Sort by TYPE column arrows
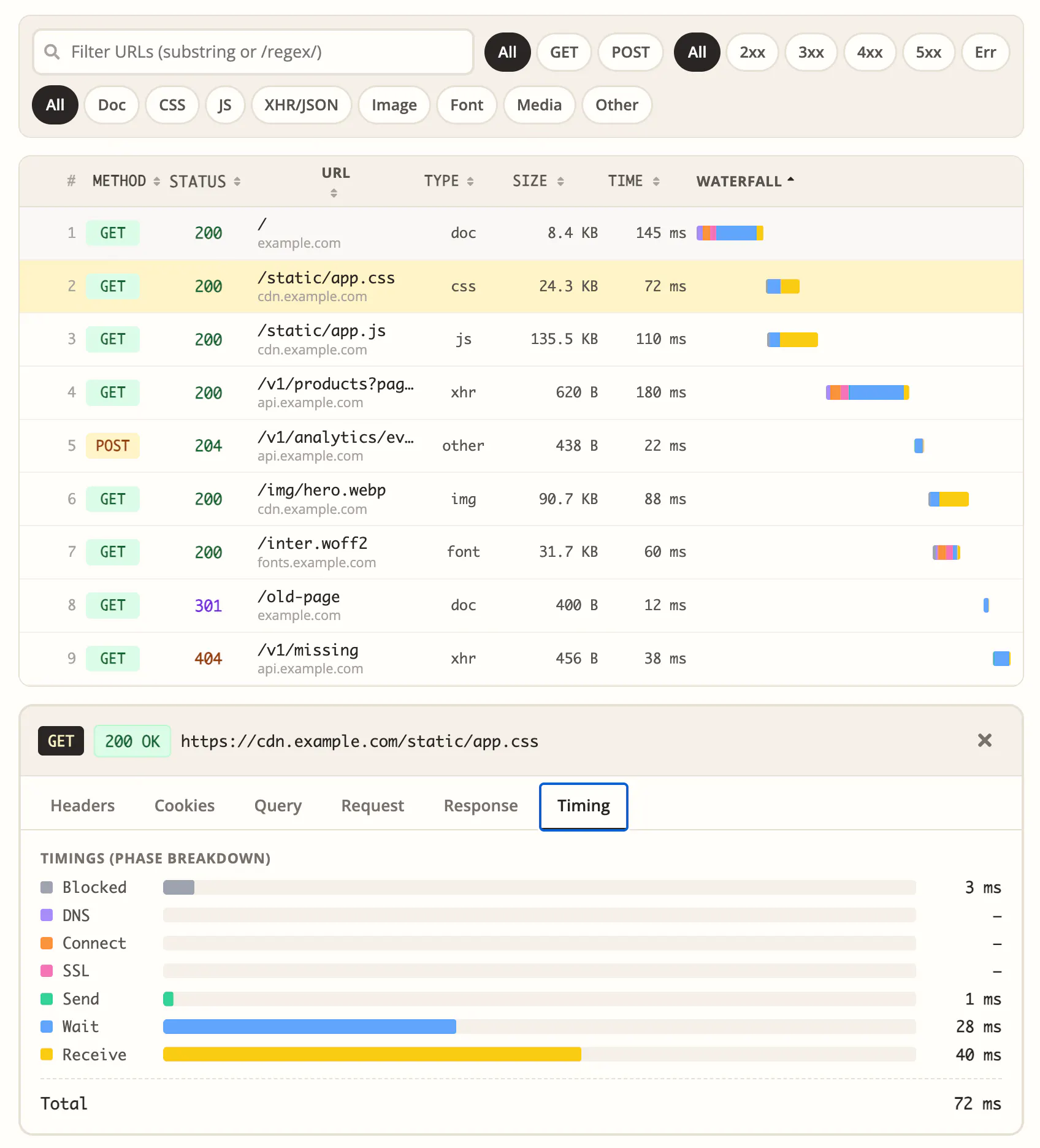The height and width of the screenshot is (1148, 1040). [x=470, y=181]
